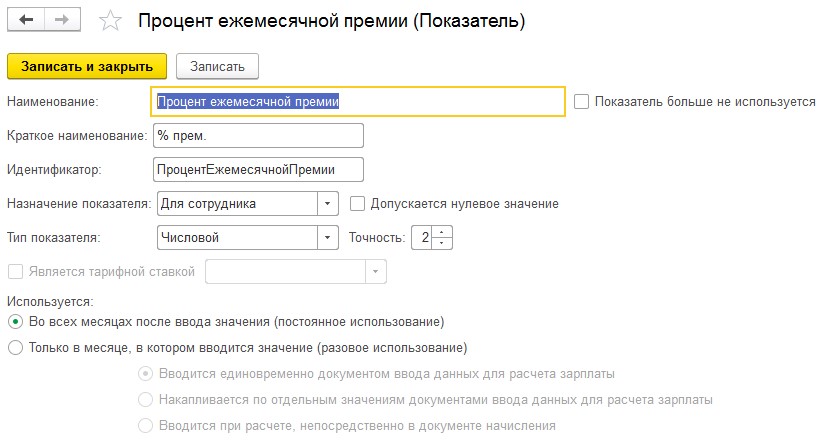Add form to favorites with star
The width and height of the screenshot is (823, 442).
(110, 21)
